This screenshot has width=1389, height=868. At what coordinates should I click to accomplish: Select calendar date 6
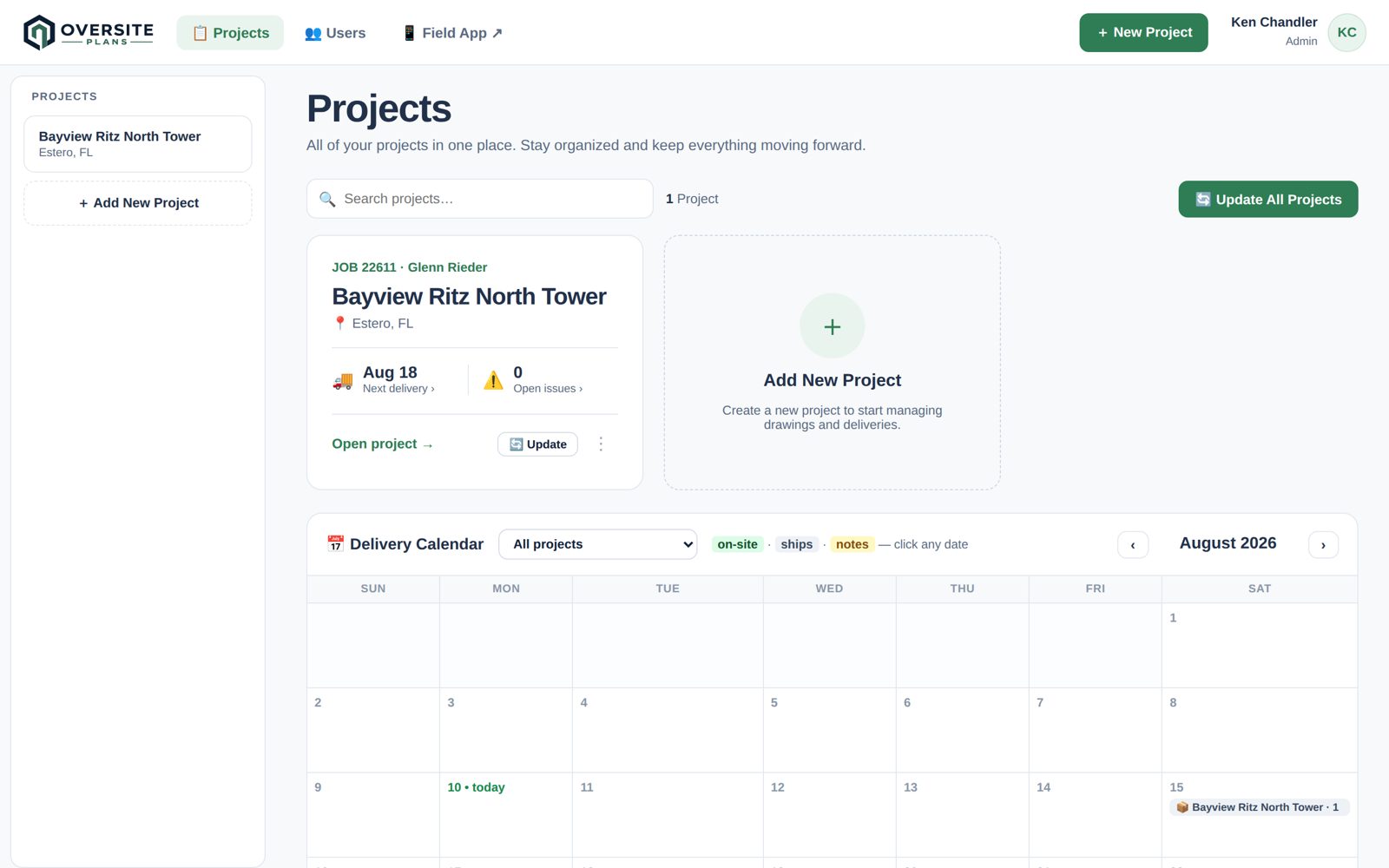click(962, 730)
